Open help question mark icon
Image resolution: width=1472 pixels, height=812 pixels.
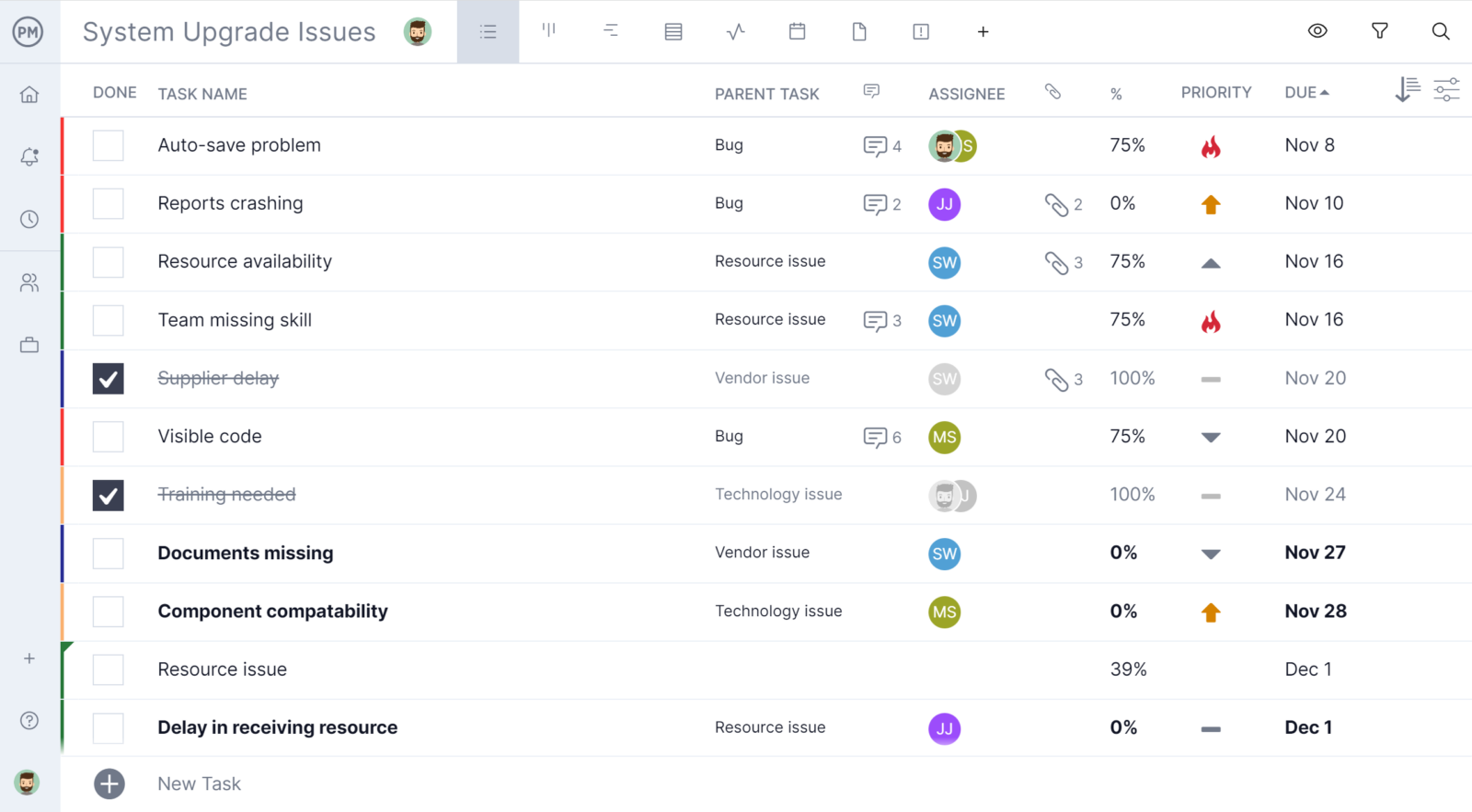click(x=29, y=720)
